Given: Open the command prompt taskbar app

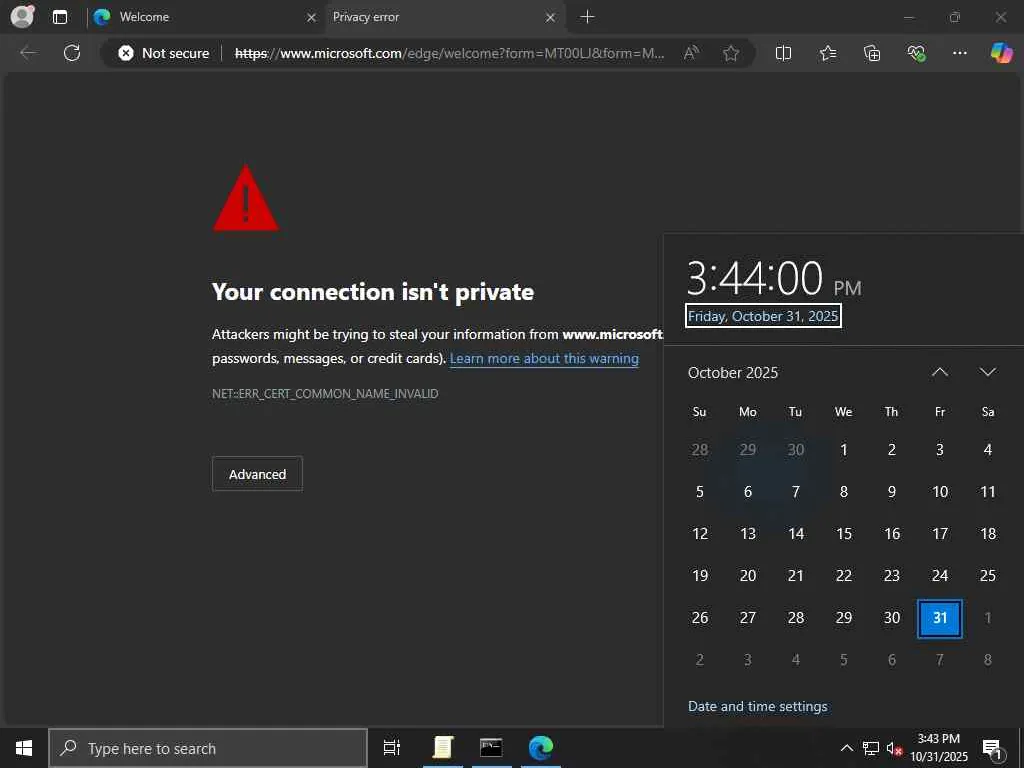Looking at the screenshot, I should [x=491, y=748].
